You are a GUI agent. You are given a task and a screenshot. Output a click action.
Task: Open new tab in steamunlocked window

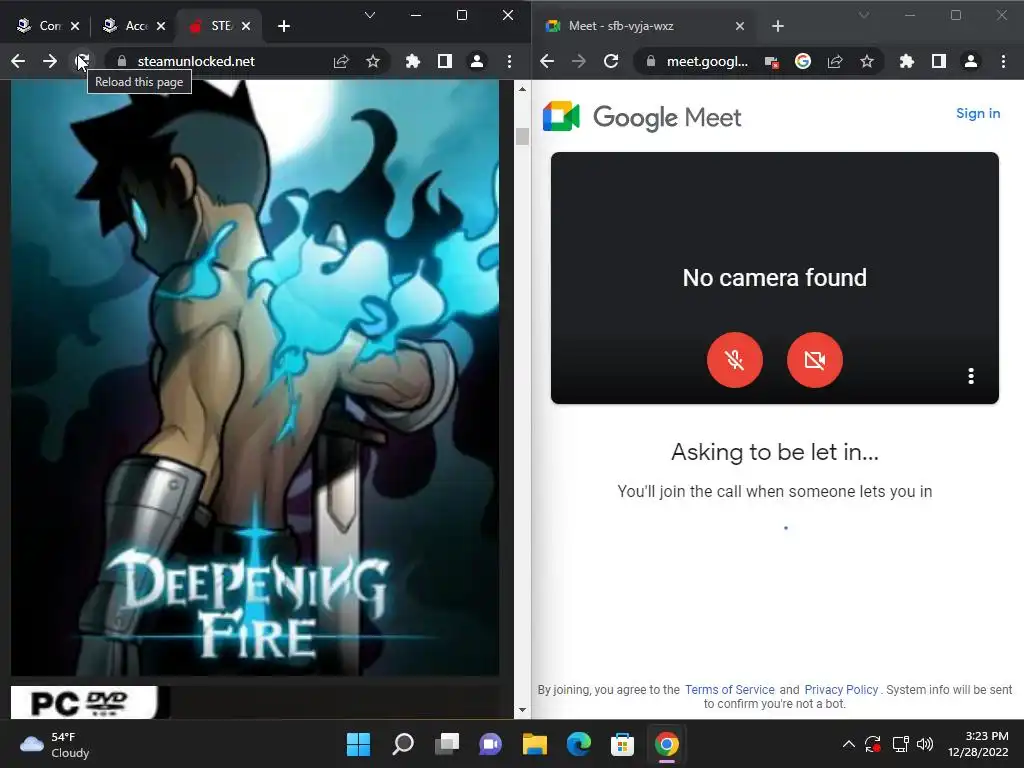click(x=283, y=26)
